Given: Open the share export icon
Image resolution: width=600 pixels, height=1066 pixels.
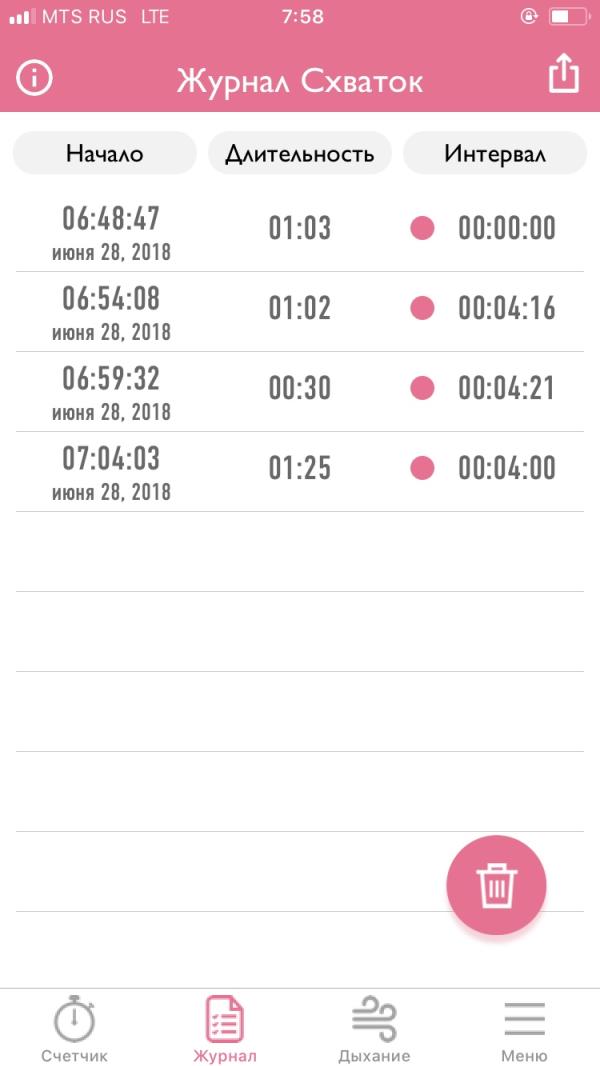Looking at the screenshot, I should pyautogui.click(x=564, y=73).
